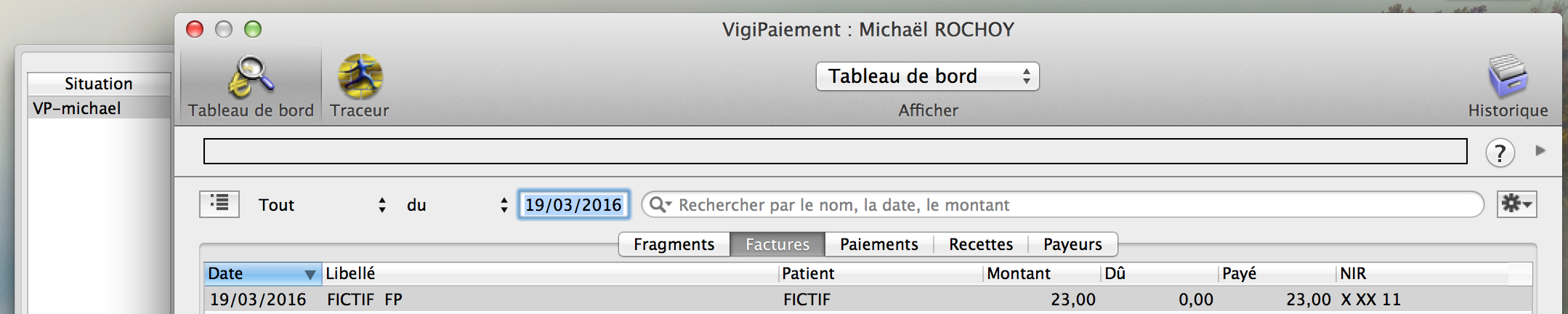The width and height of the screenshot is (1568, 314).
Task: Click the question mark help button
Action: tap(1500, 153)
